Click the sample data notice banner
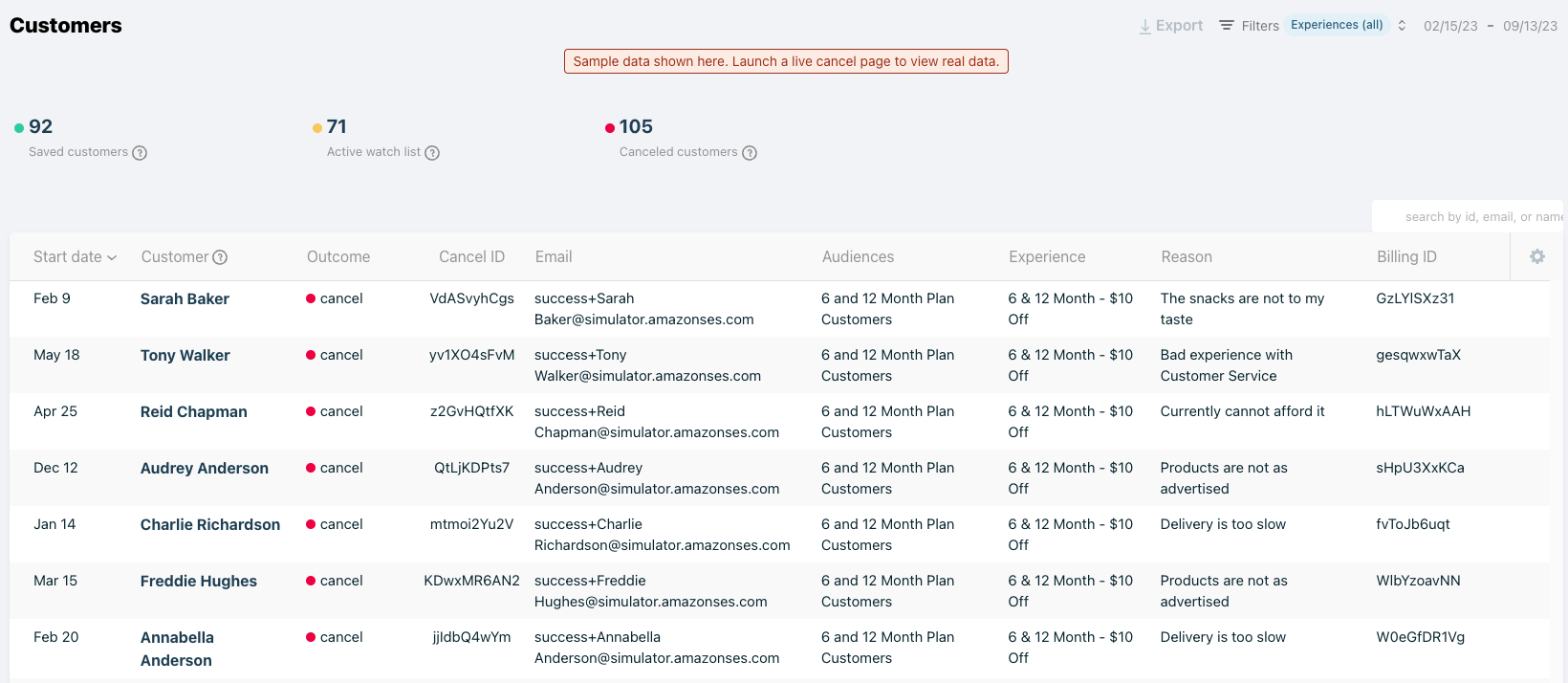This screenshot has width=1568, height=683. [786, 61]
